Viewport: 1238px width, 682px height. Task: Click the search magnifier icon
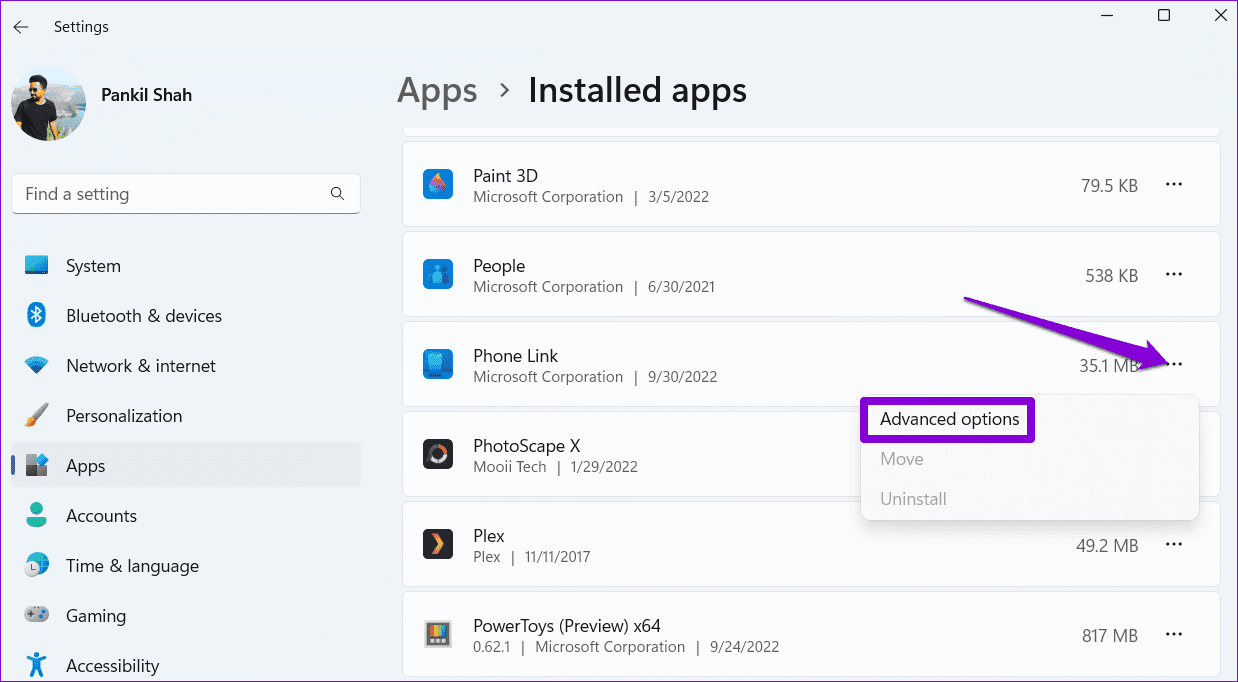tap(337, 194)
